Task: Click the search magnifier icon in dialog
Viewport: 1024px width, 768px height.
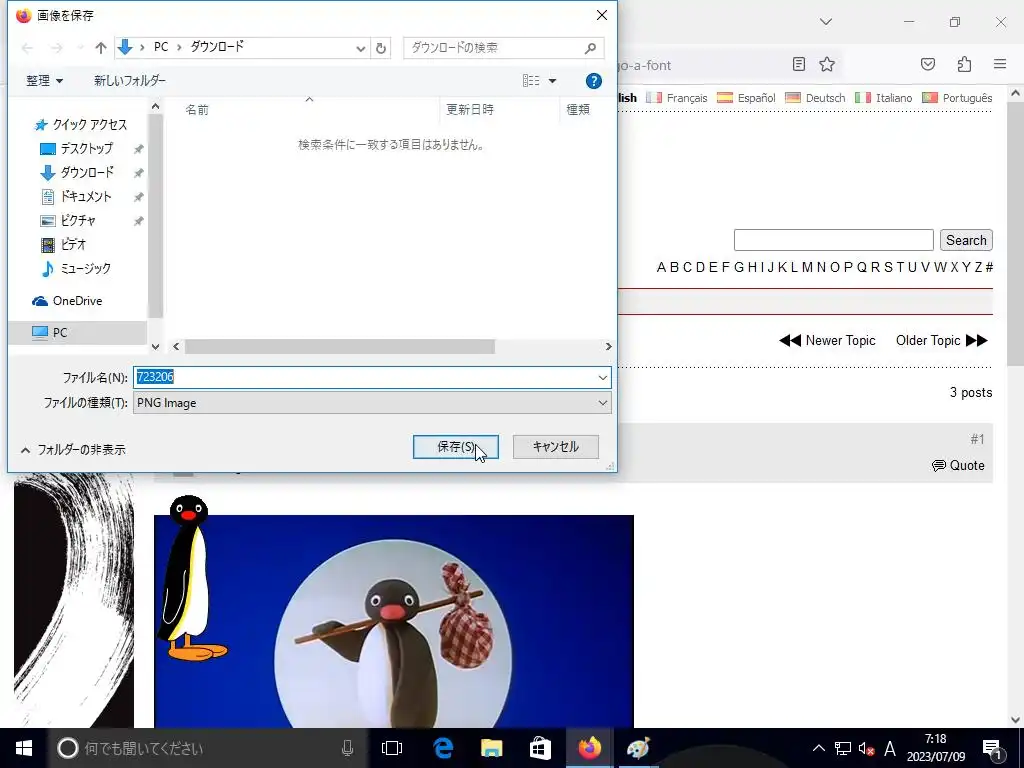Action: (590, 48)
